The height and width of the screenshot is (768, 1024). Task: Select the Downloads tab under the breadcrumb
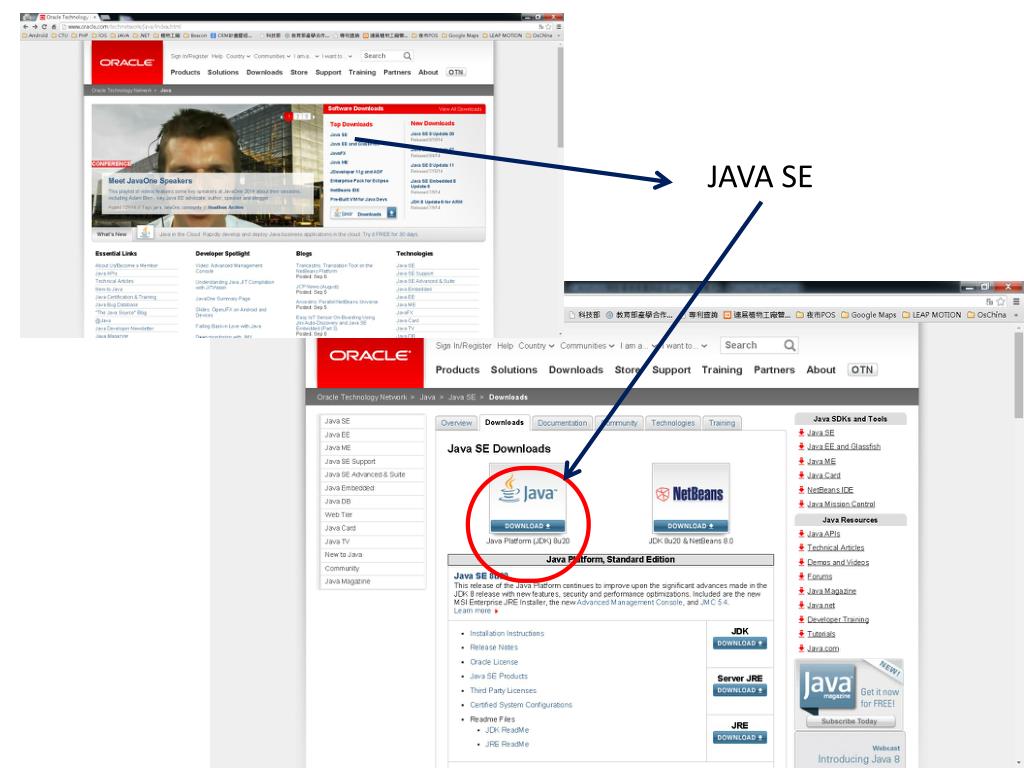[504, 423]
